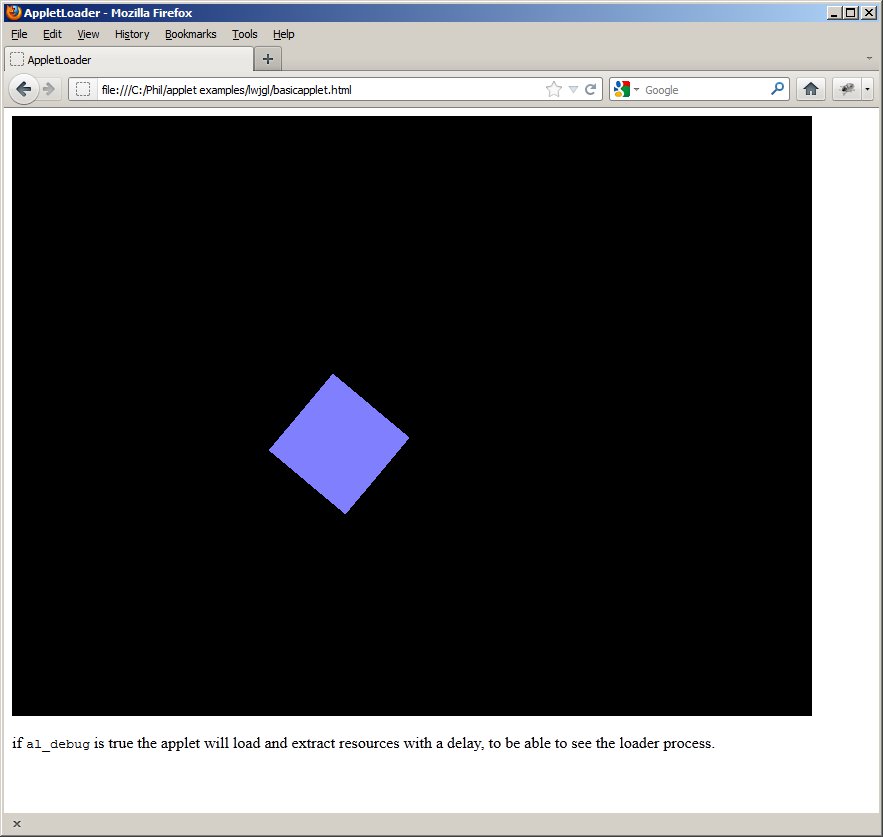883x837 pixels.
Task: Open a new tab with the plus button
Action: pos(267,59)
